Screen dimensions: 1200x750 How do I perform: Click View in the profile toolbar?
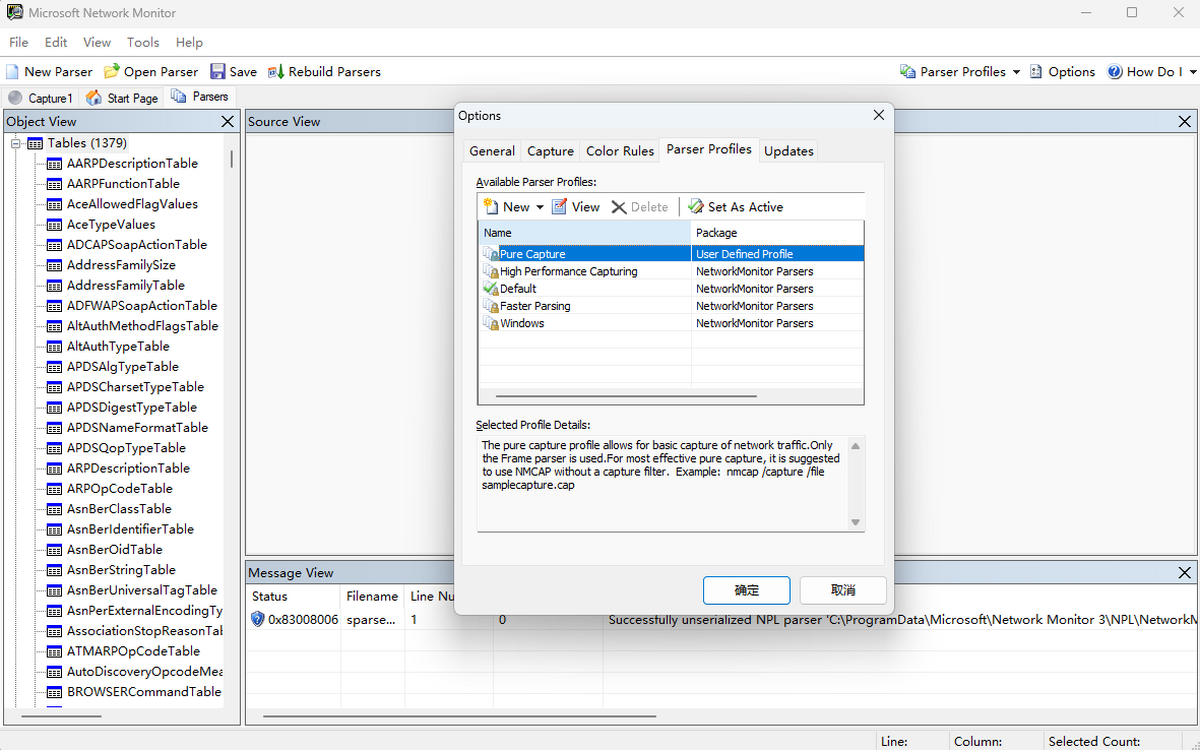(x=575, y=207)
